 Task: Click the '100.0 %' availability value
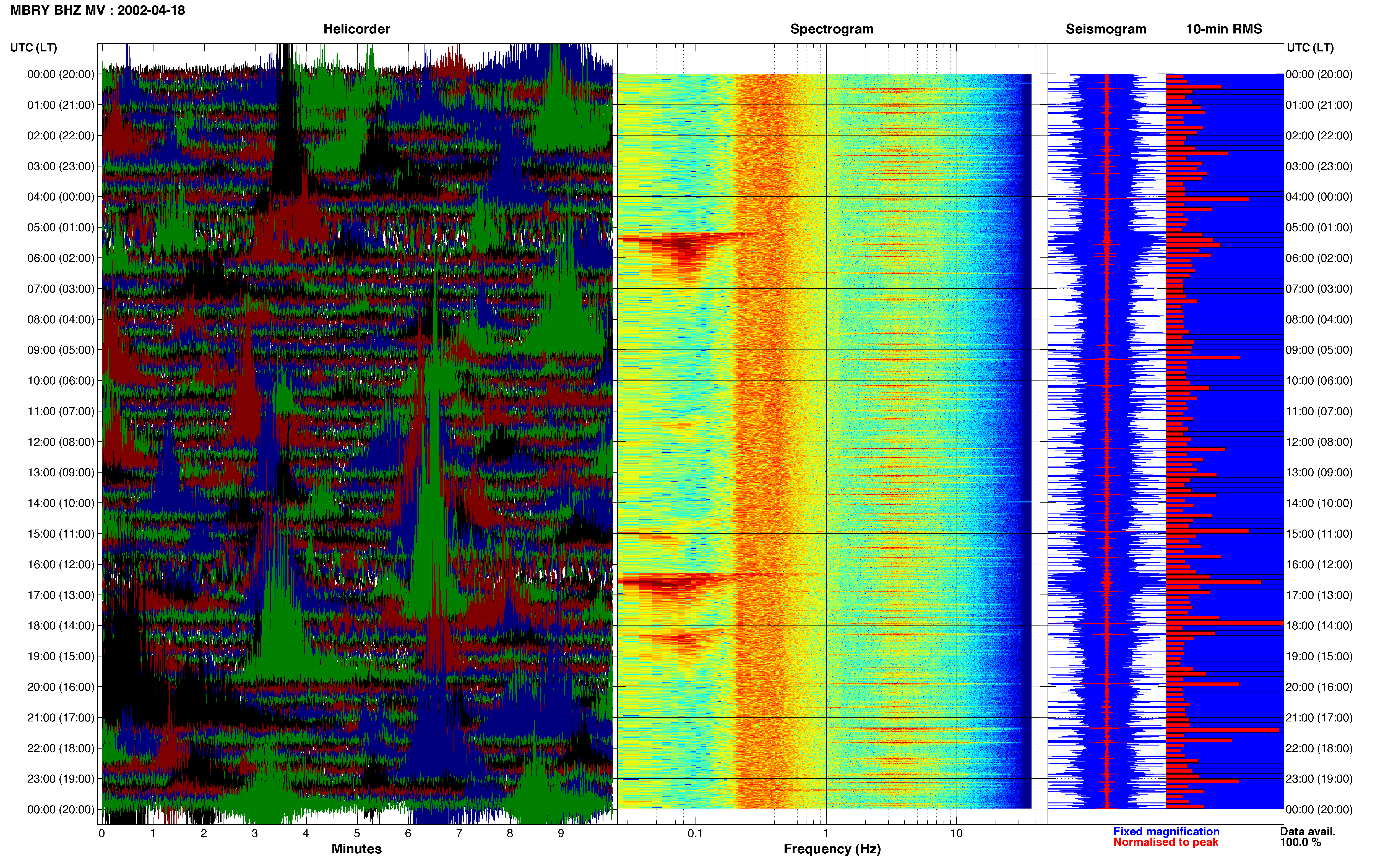pos(1300,842)
